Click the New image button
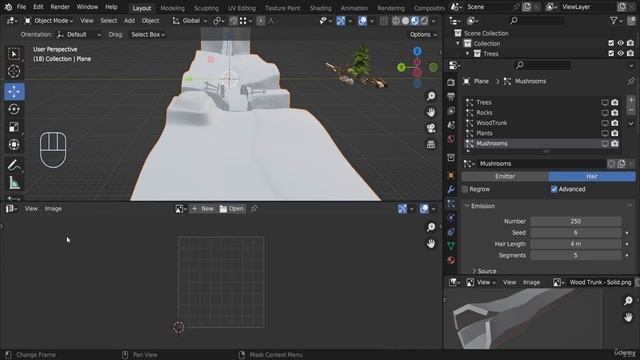 [x=203, y=209]
